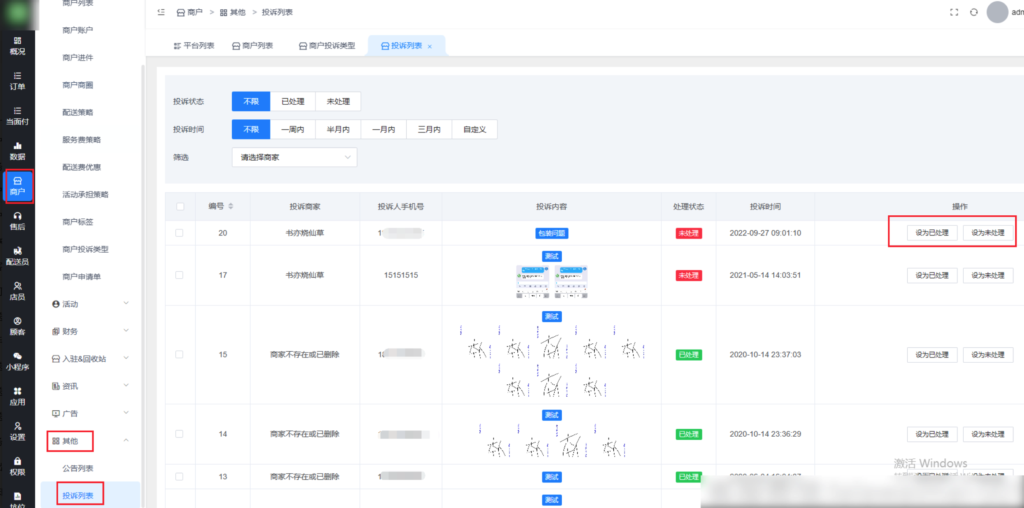Check the row checkbox for complaint 20
The image size is (1024, 508).
[x=180, y=233]
